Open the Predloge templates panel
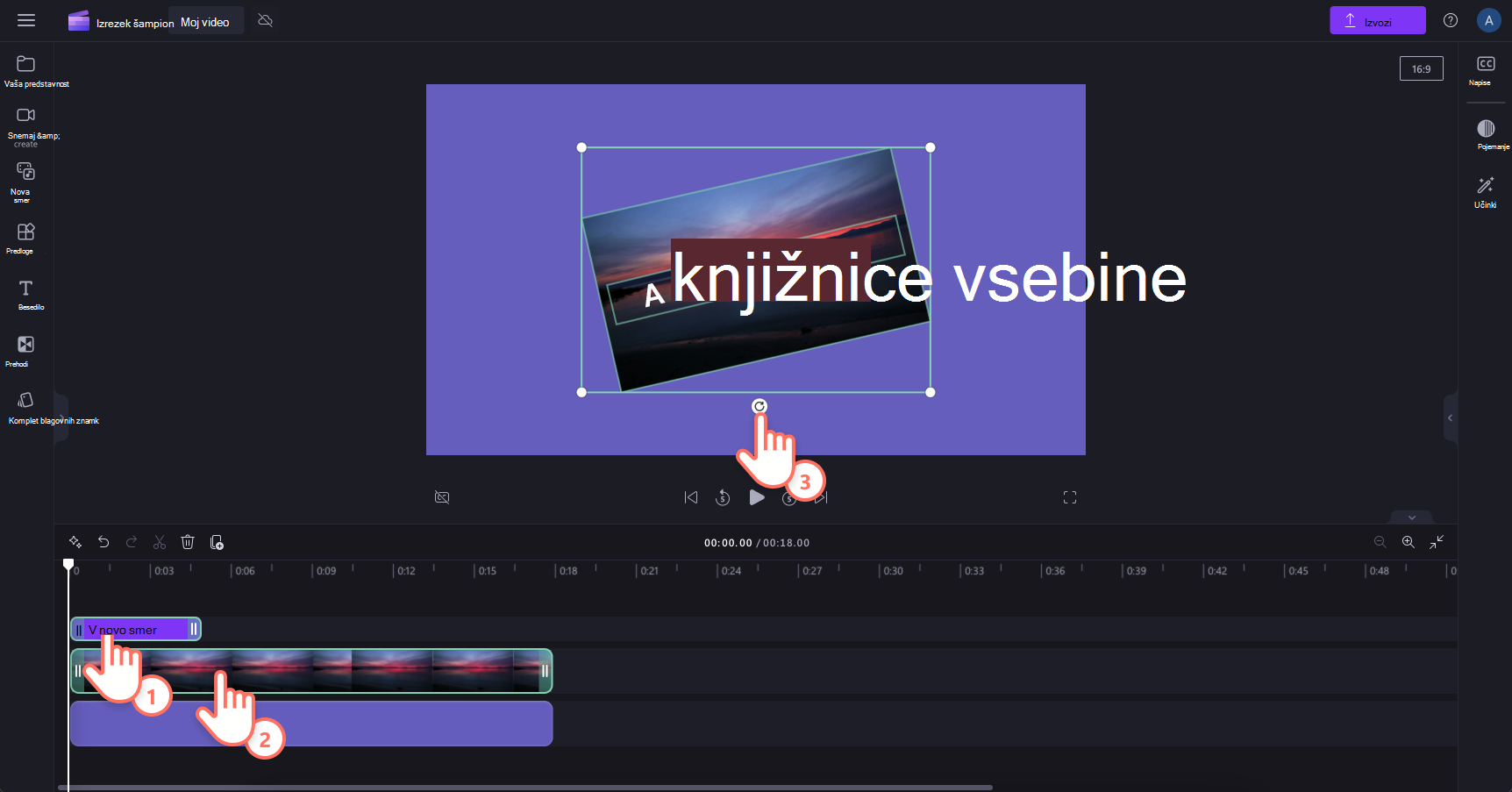The image size is (1512, 792). coord(25,238)
